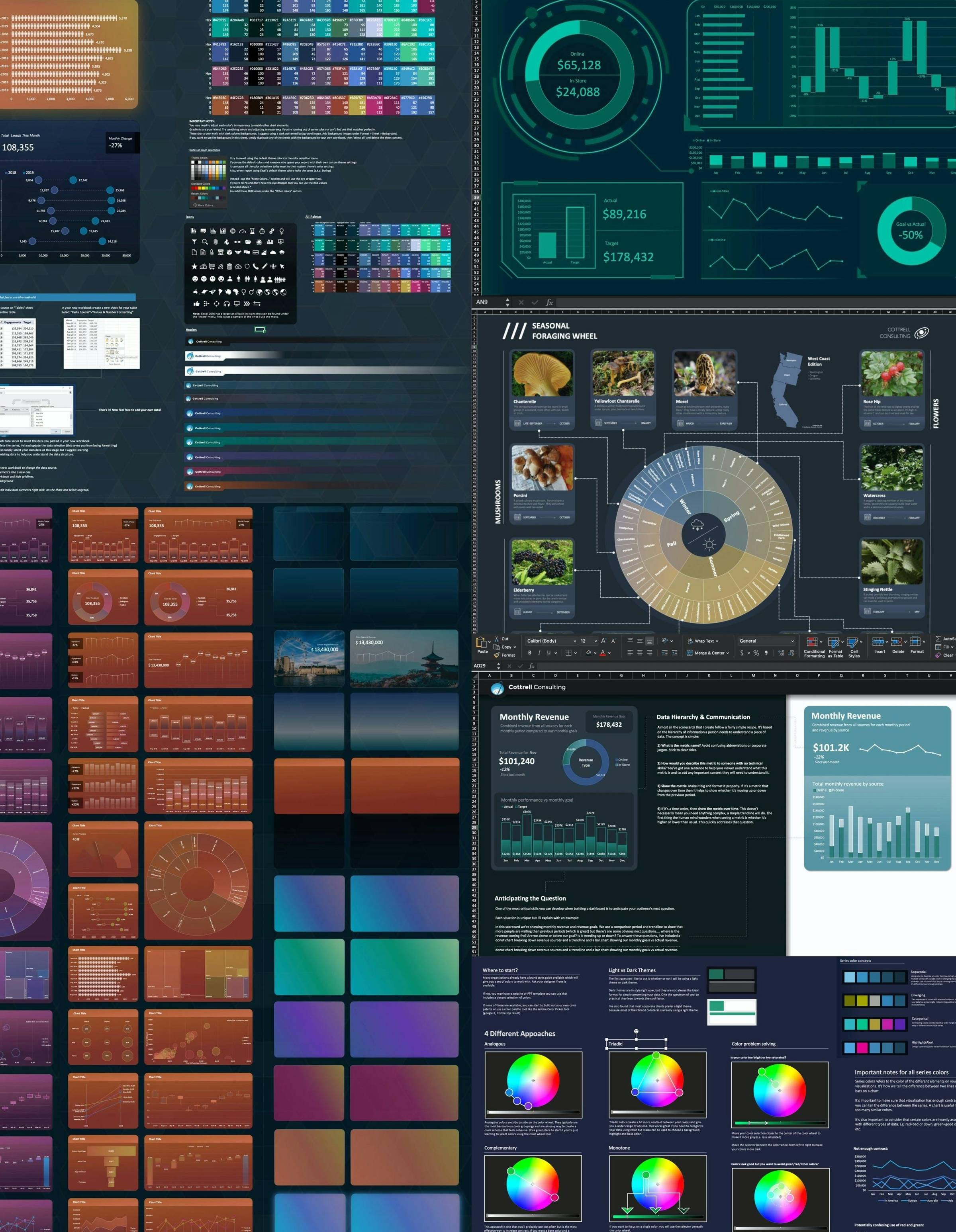
Task: Click fx Insert Function beside AO29
Action: tap(532, 666)
